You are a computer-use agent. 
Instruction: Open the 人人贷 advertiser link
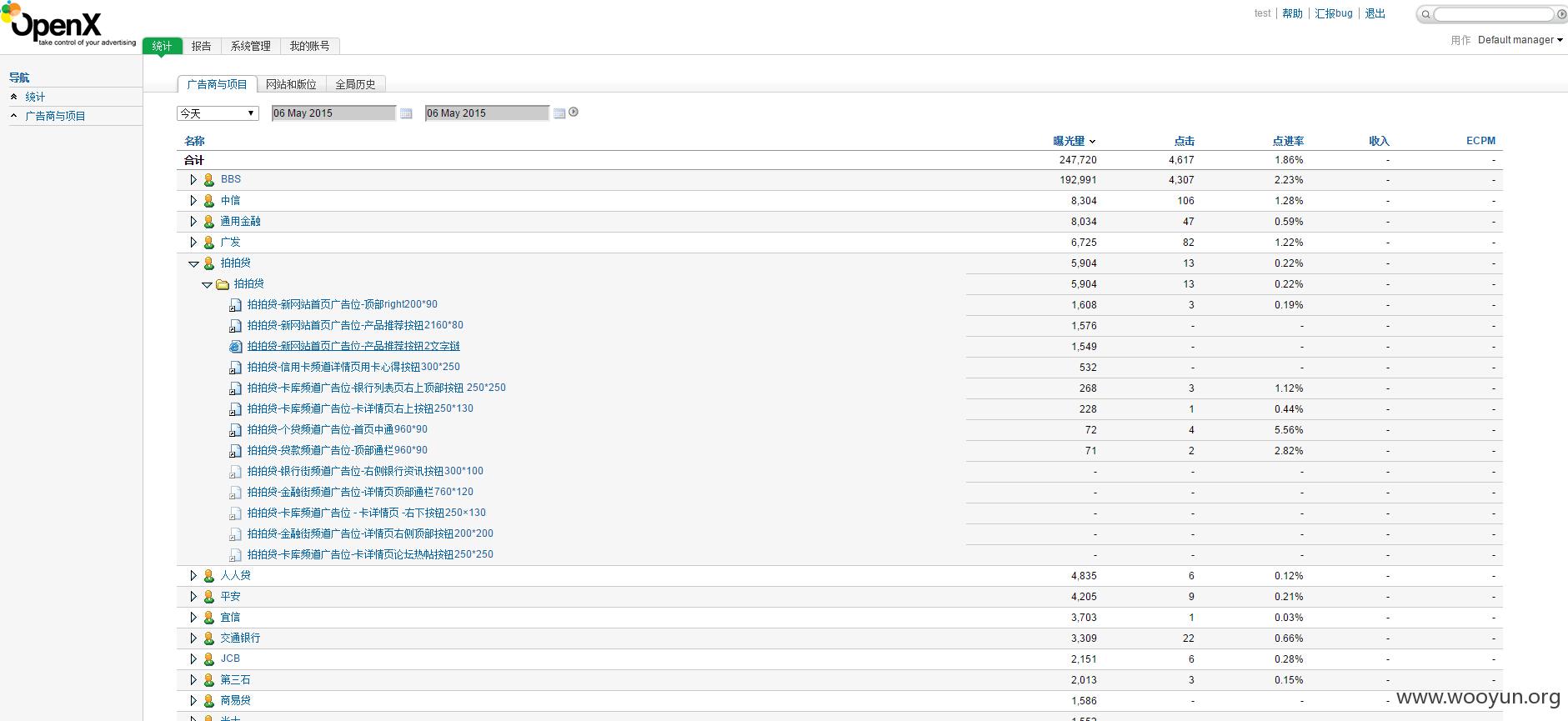235,575
